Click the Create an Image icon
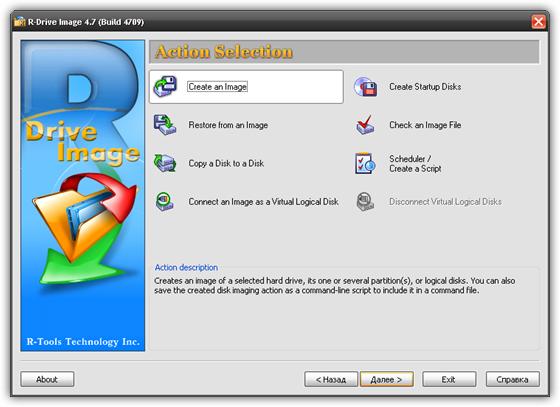The height and width of the screenshot is (407, 560). click(x=165, y=86)
